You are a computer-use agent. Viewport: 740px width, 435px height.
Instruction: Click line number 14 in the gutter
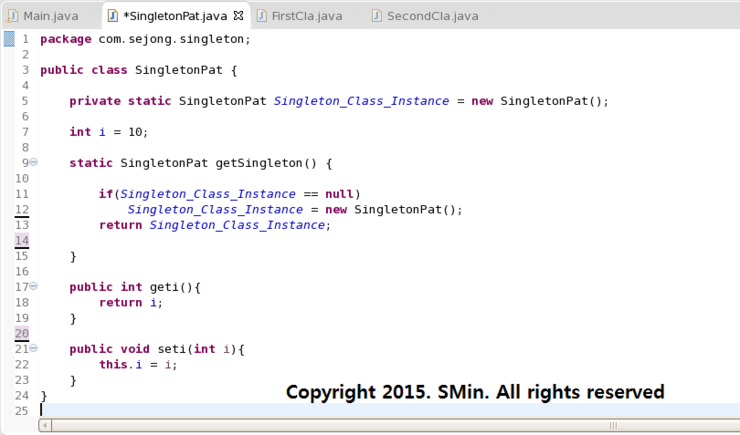click(x=22, y=240)
